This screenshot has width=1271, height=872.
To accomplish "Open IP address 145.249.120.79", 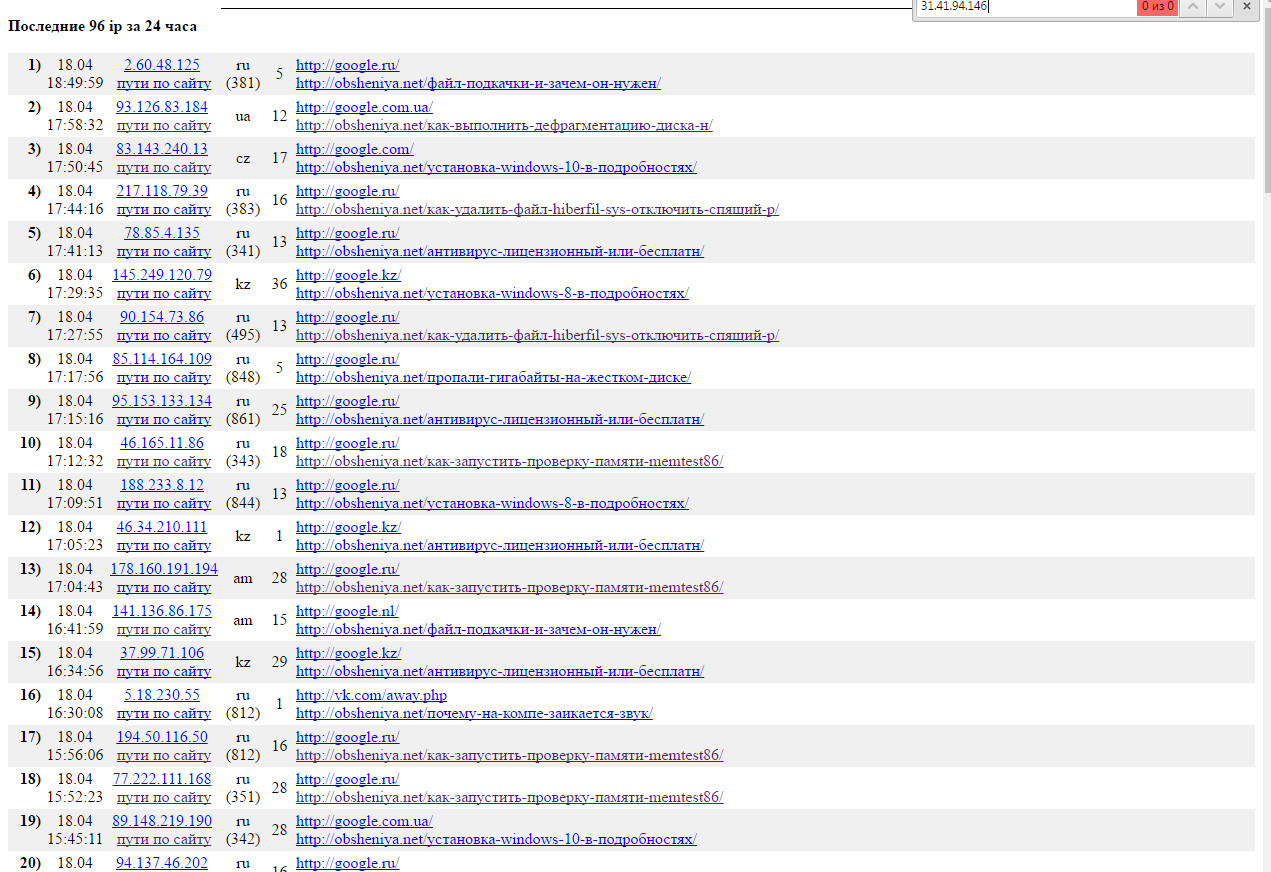I will [x=162, y=275].
